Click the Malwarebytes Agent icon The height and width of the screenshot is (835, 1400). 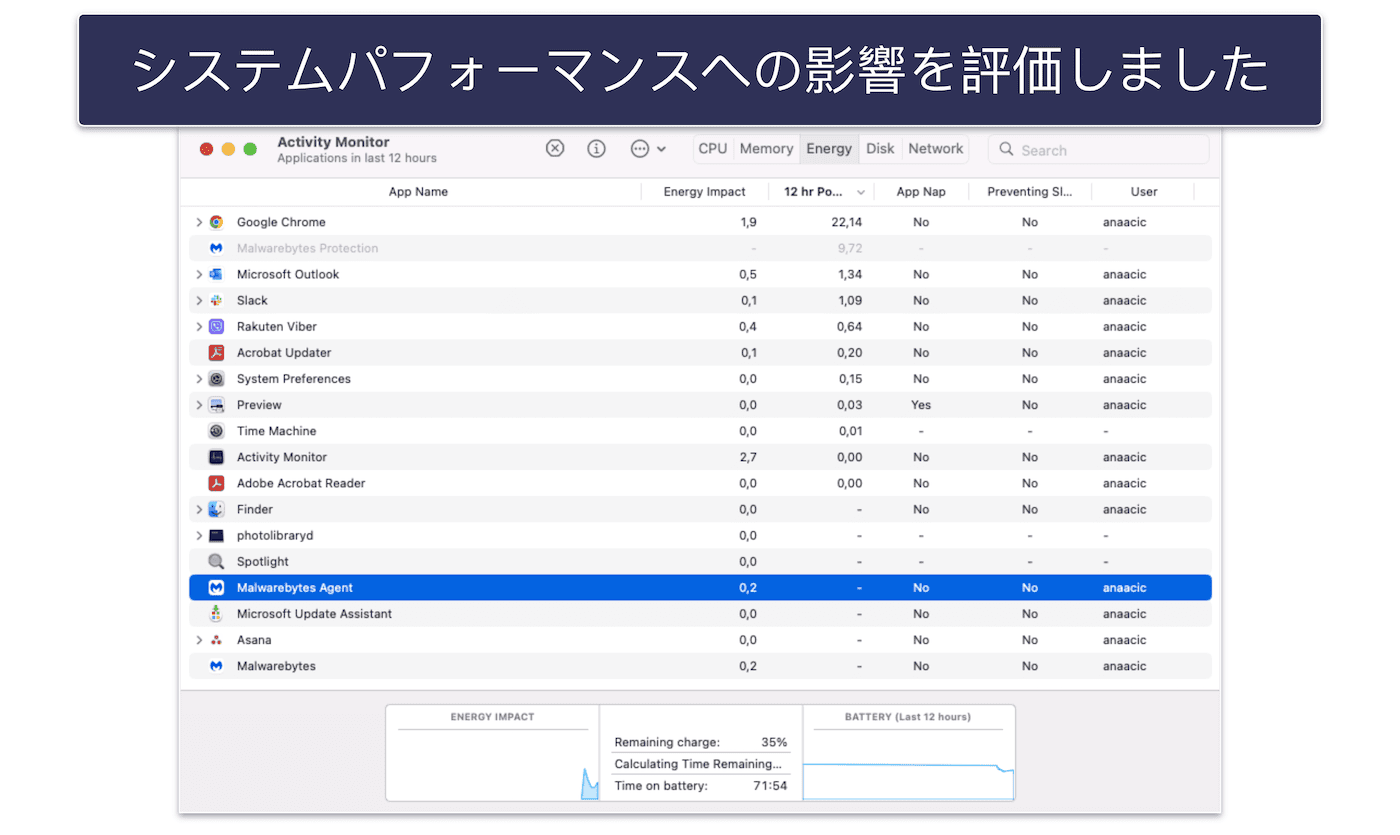point(216,588)
